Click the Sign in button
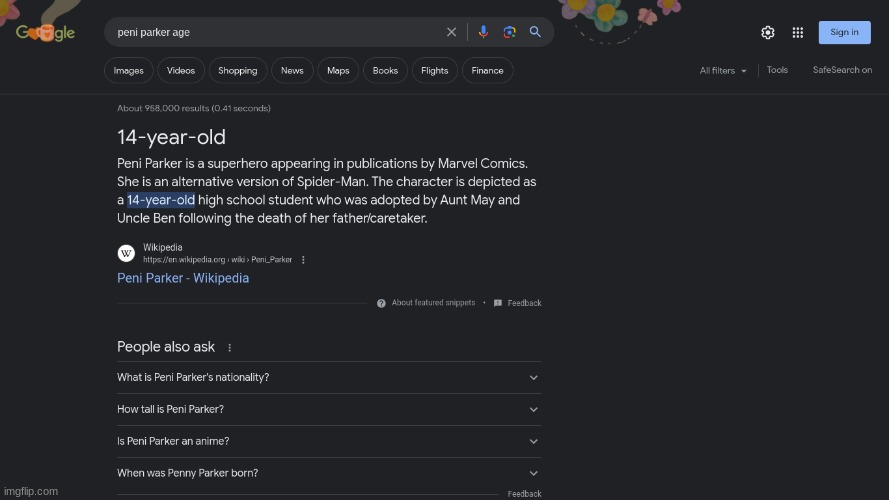The height and width of the screenshot is (500, 889). pos(844,32)
